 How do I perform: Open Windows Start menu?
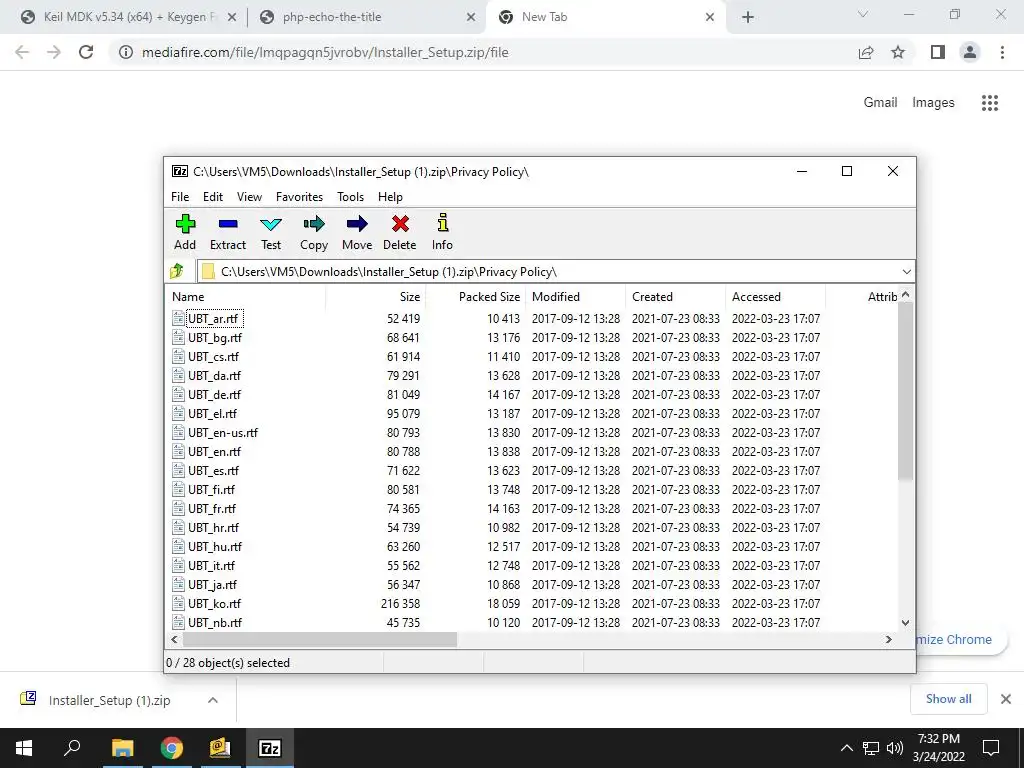24,748
